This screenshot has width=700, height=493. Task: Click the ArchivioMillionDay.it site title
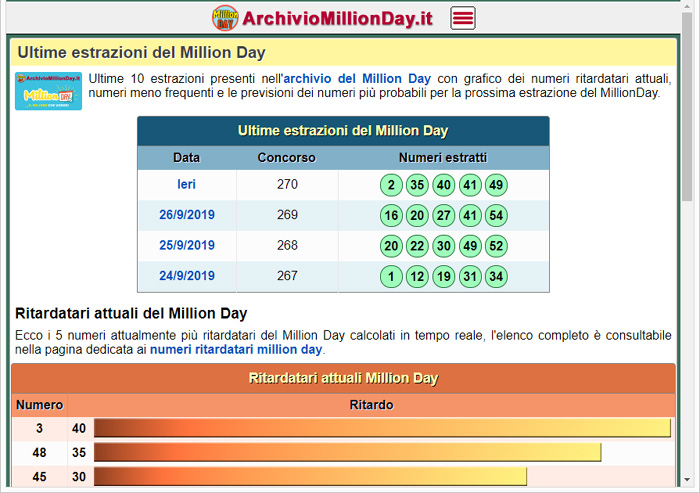pyautogui.click(x=338, y=18)
